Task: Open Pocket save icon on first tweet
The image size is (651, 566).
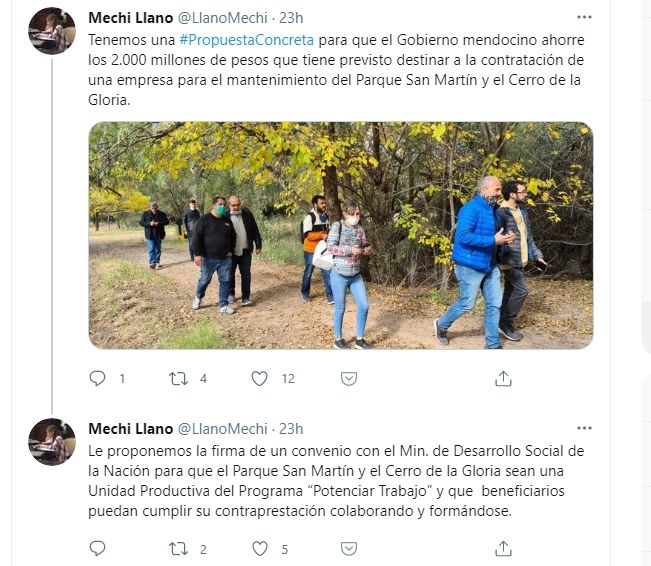Action: click(349, 378)
